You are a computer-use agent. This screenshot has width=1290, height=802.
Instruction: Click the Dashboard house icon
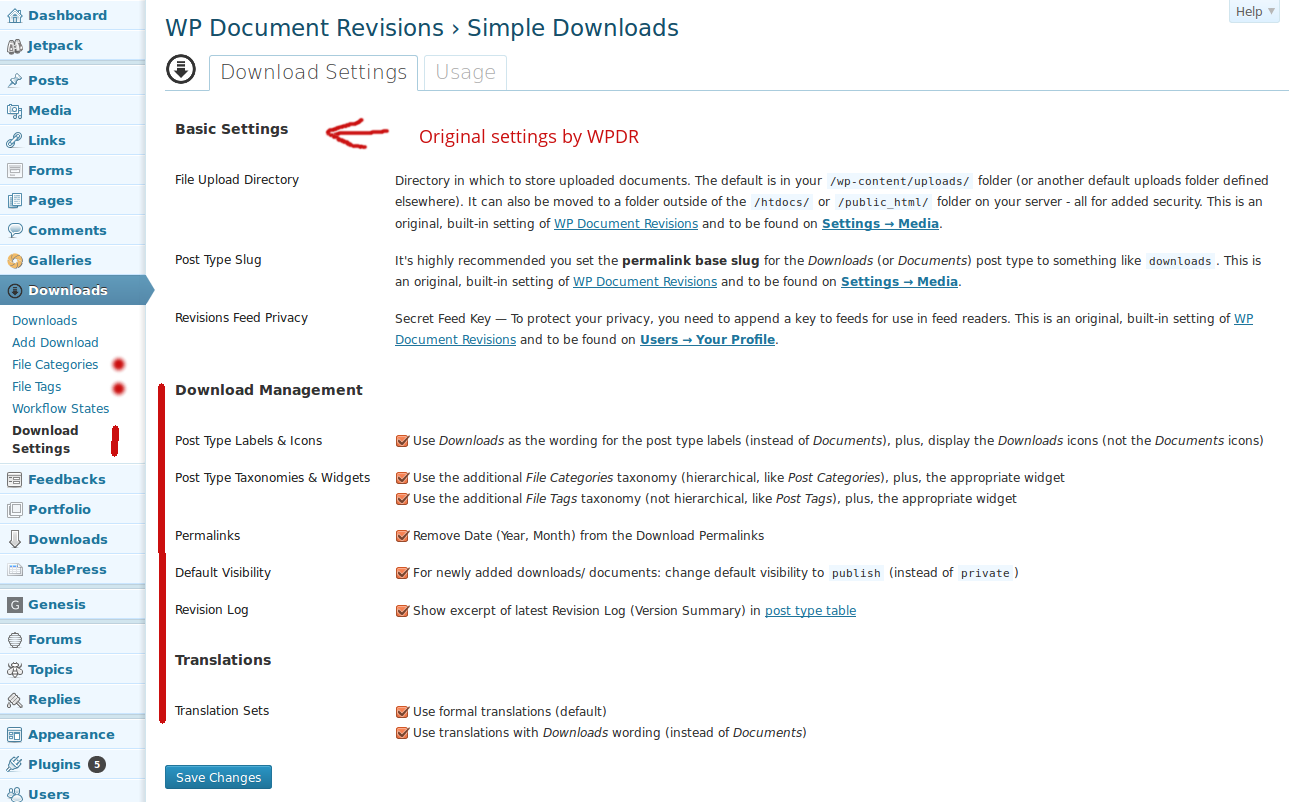point(15,16)
